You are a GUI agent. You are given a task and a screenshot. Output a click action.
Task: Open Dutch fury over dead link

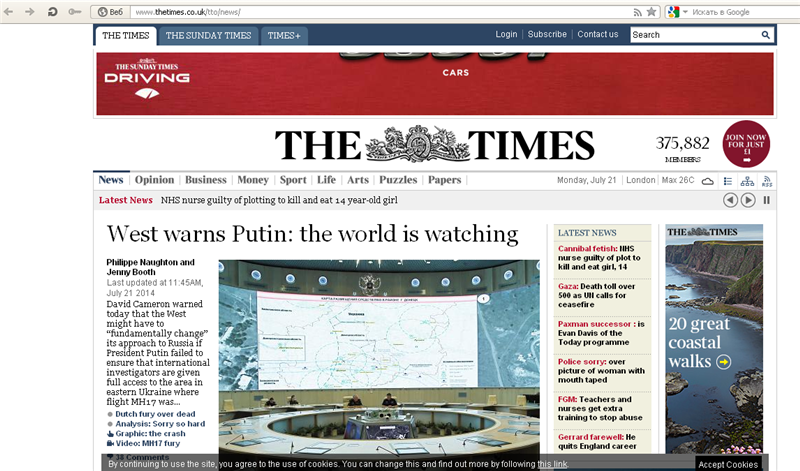click(x=155, y=414)
